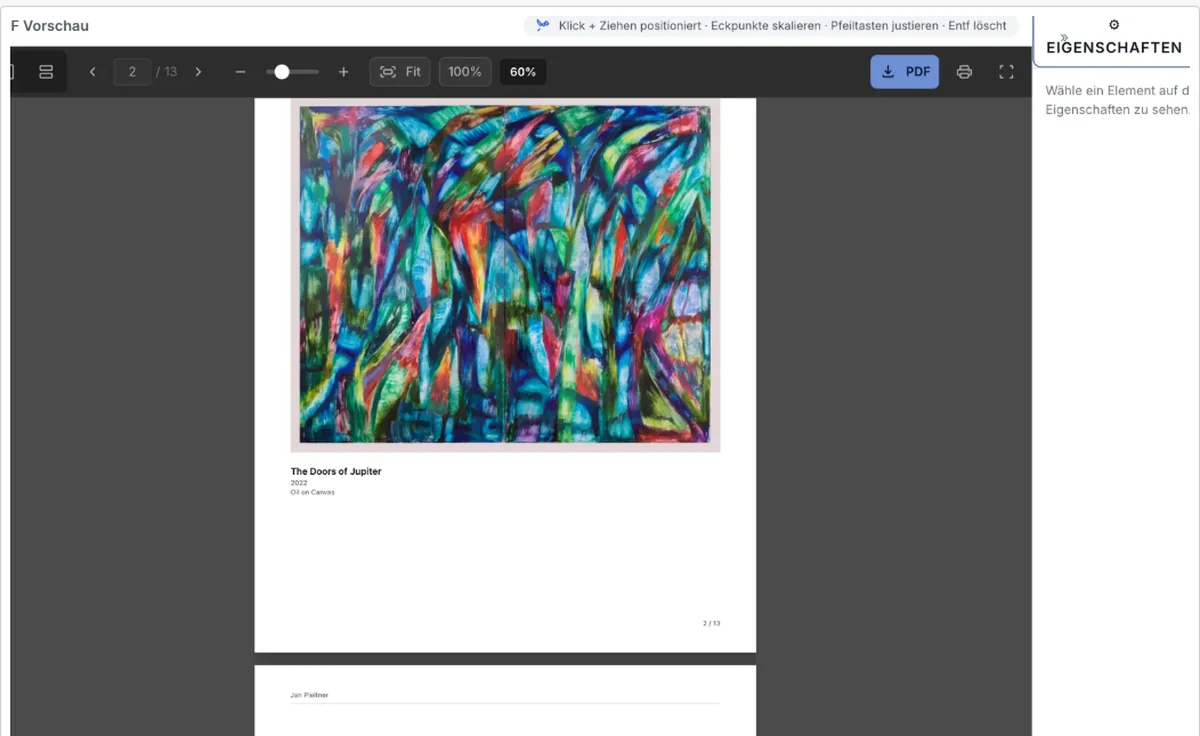This screenshot has height=736, width=1200.
Task: Download the document as PDF
Action: (x=905, y=72)
